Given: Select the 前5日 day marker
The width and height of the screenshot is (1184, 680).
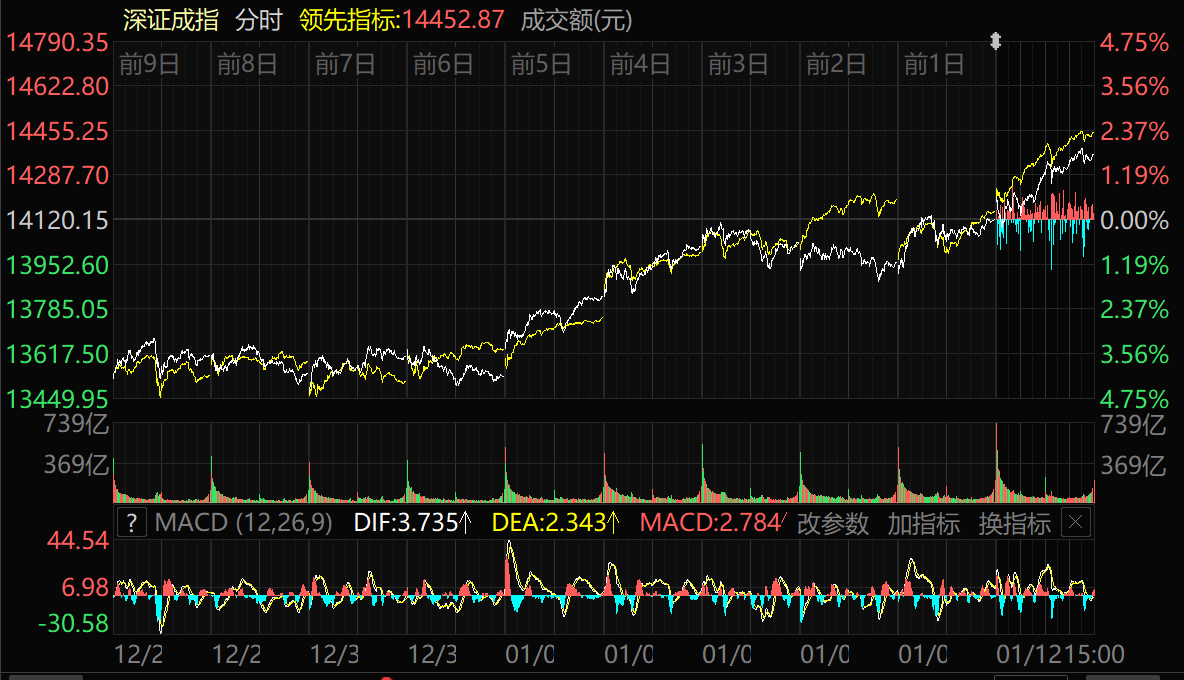Looking at the screenshot, I should click(x=541, y=65).
